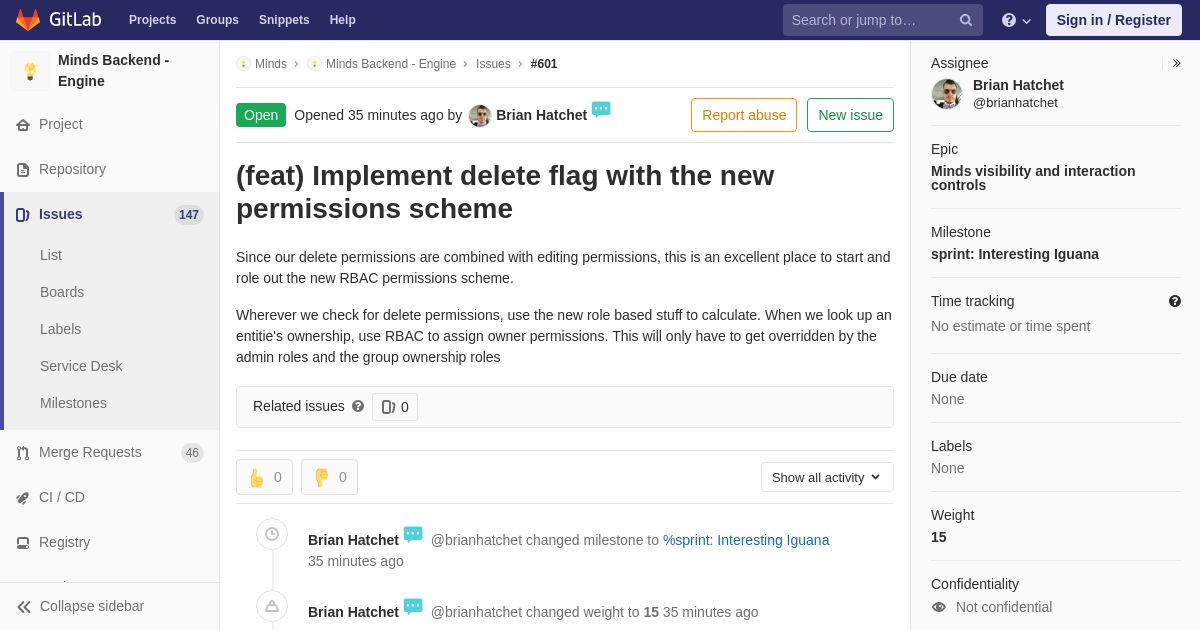Click the Related issues help icon
The image size is (1200, 630).
358,407
